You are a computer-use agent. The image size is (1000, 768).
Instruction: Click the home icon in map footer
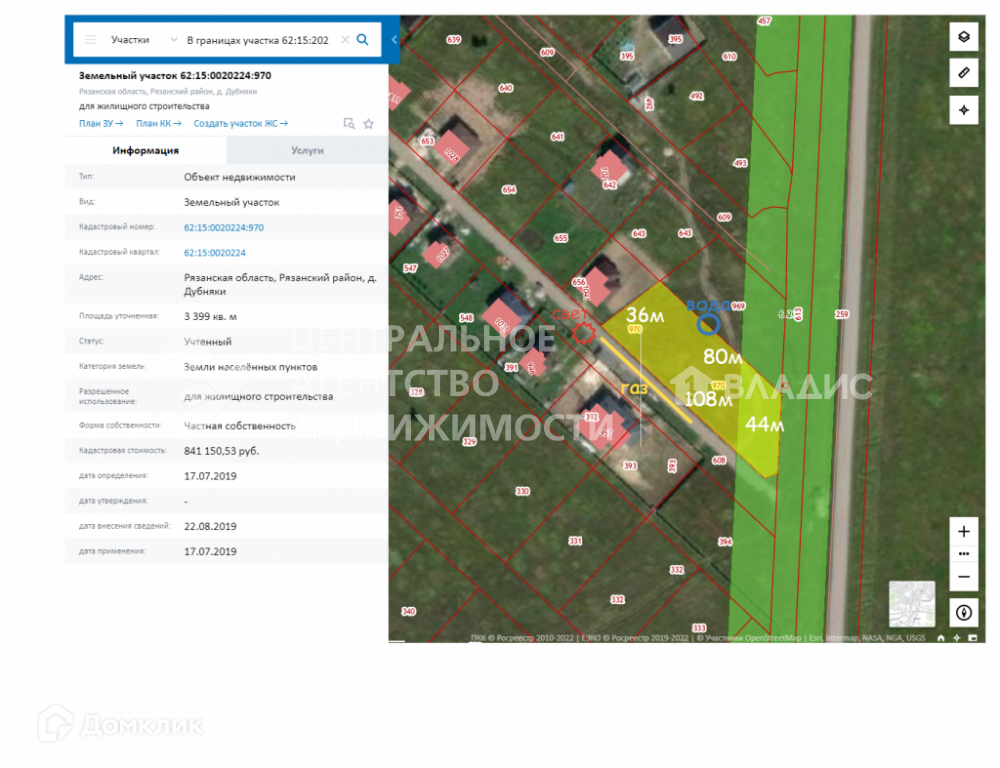pos(941,638)
